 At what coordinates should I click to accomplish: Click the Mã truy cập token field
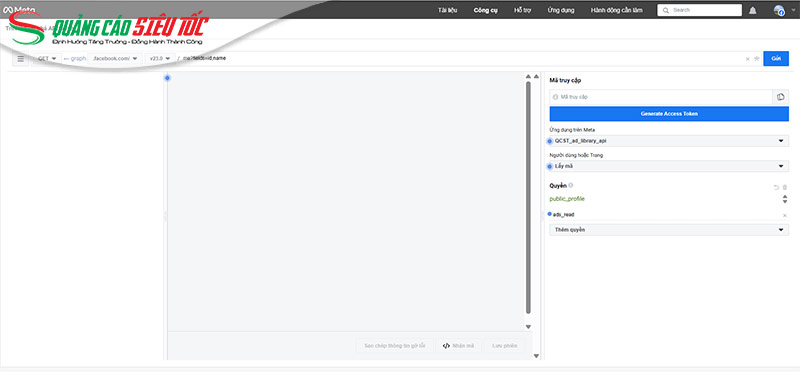click(661, 97)
